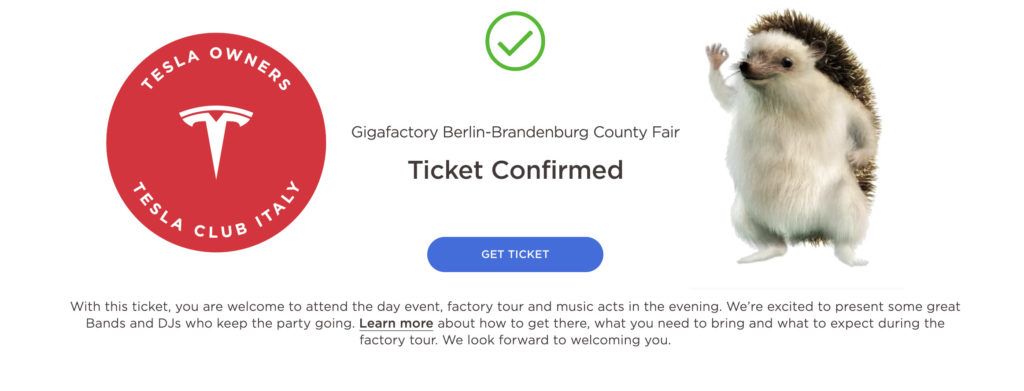Click the red Tesla Owners club badge

click(216, 142)
